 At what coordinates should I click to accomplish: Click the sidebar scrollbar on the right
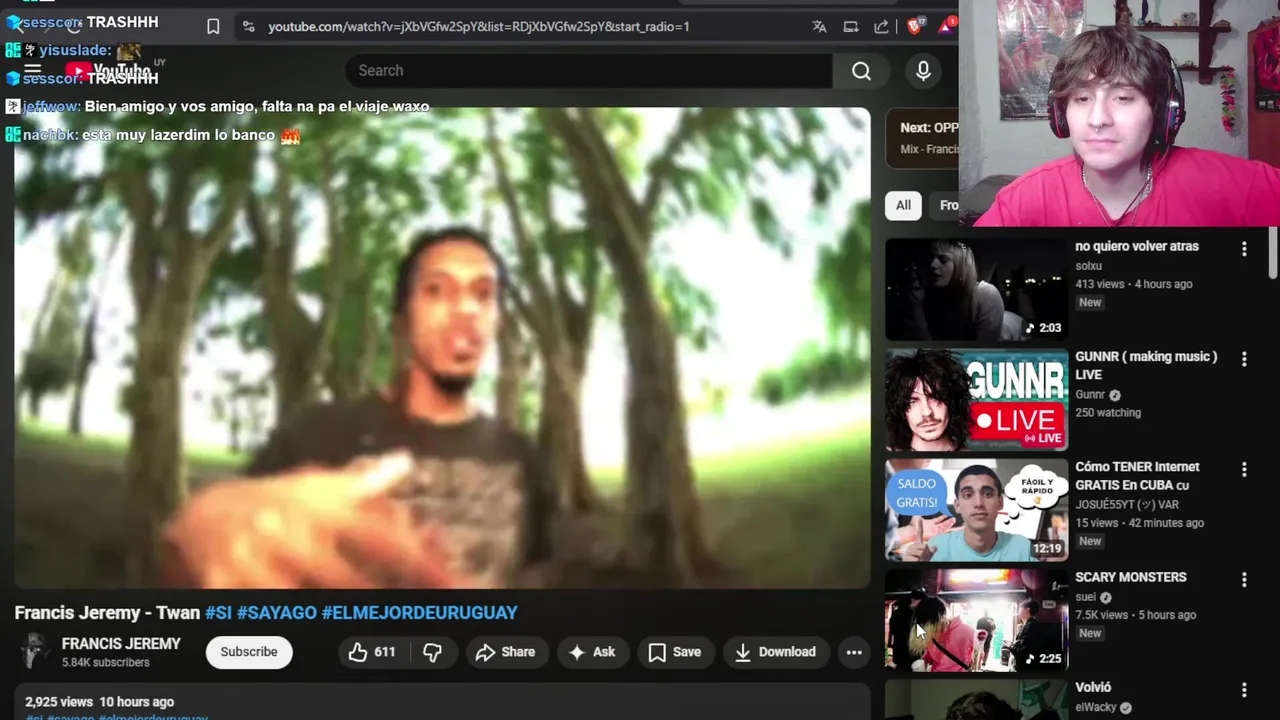click(x=1273, y=253)
